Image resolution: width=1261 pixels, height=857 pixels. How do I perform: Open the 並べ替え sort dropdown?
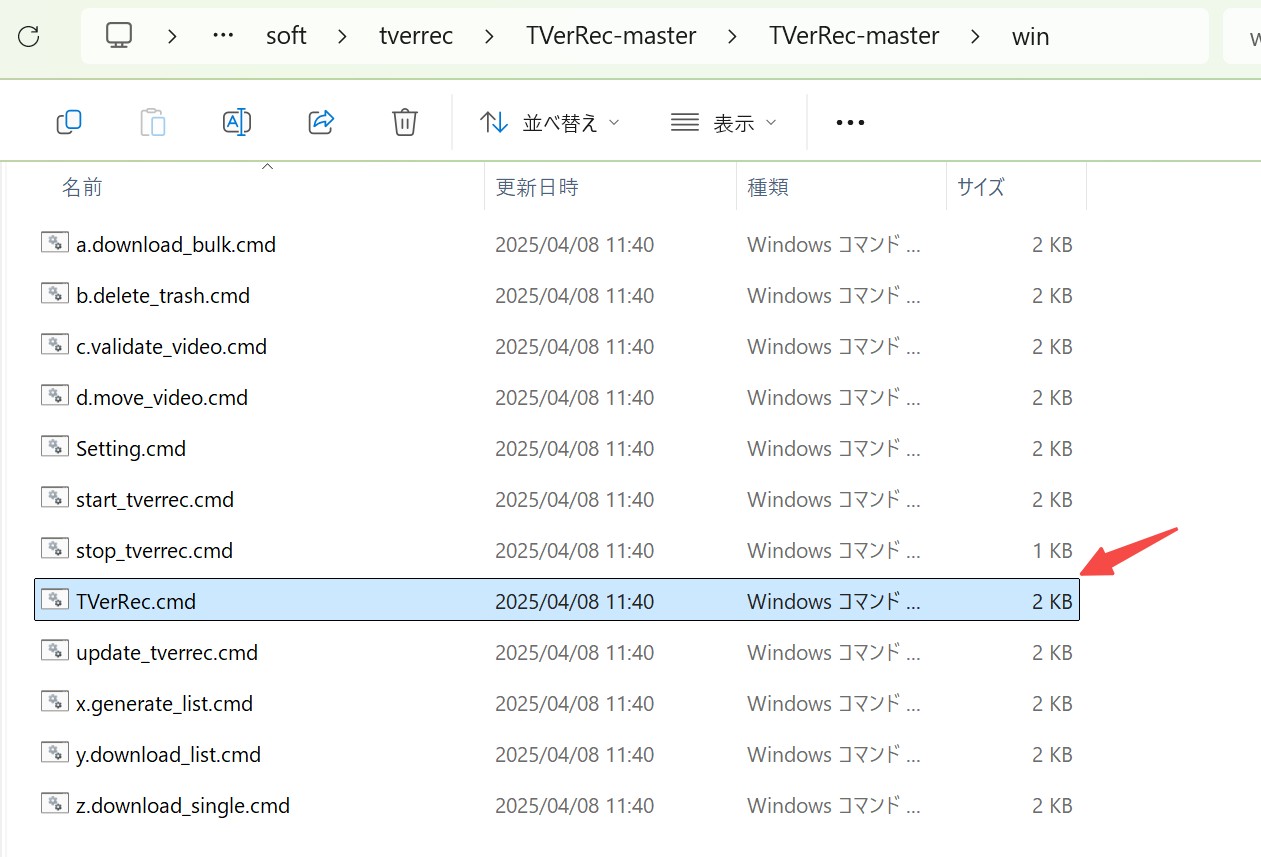(550, 122)
